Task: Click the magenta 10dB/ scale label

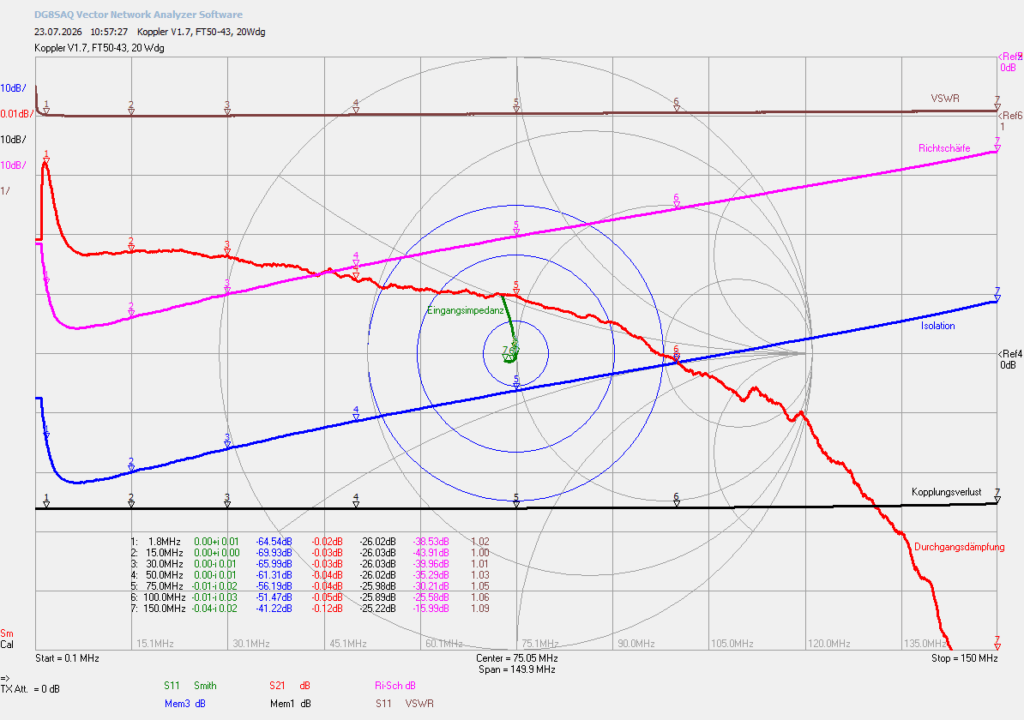Action: coord(14,165)
